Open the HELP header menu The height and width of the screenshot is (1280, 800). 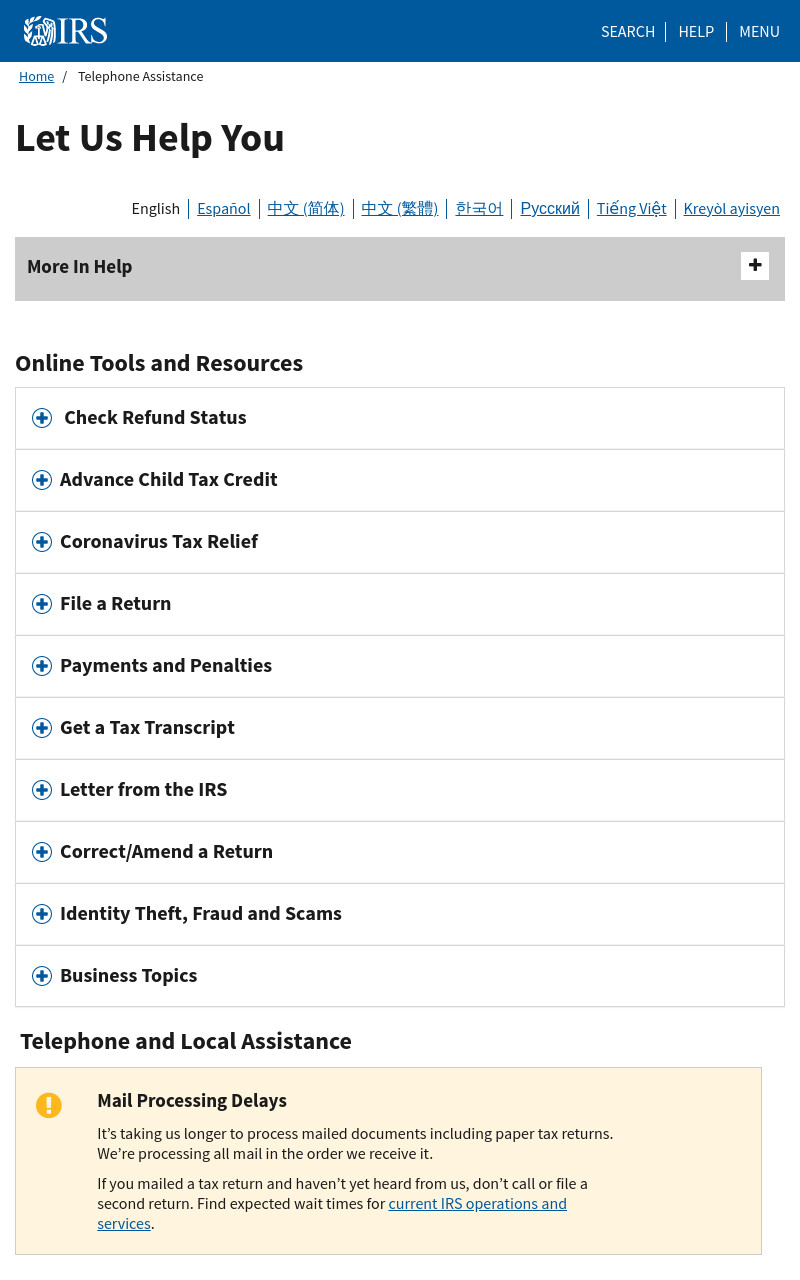696,32
